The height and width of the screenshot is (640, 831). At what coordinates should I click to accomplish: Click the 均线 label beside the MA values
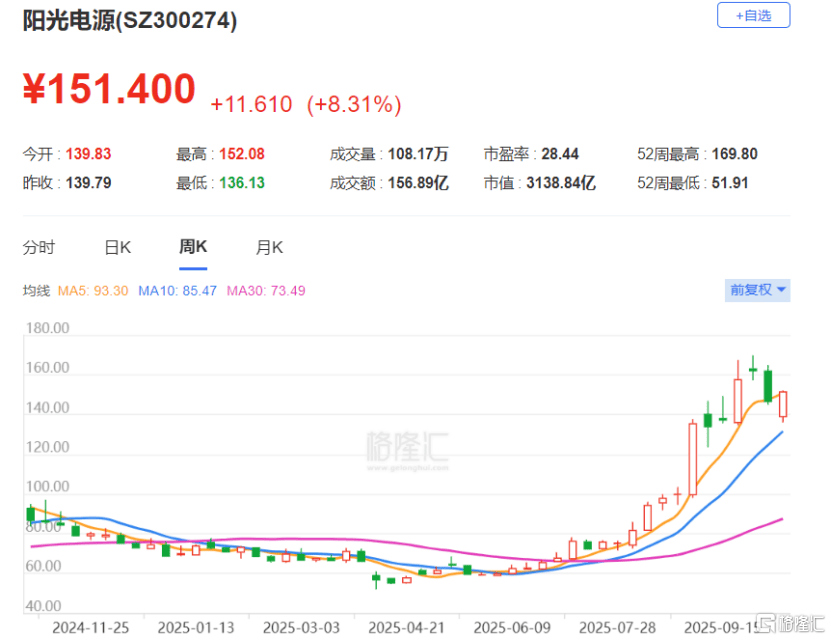click(36, 291)
